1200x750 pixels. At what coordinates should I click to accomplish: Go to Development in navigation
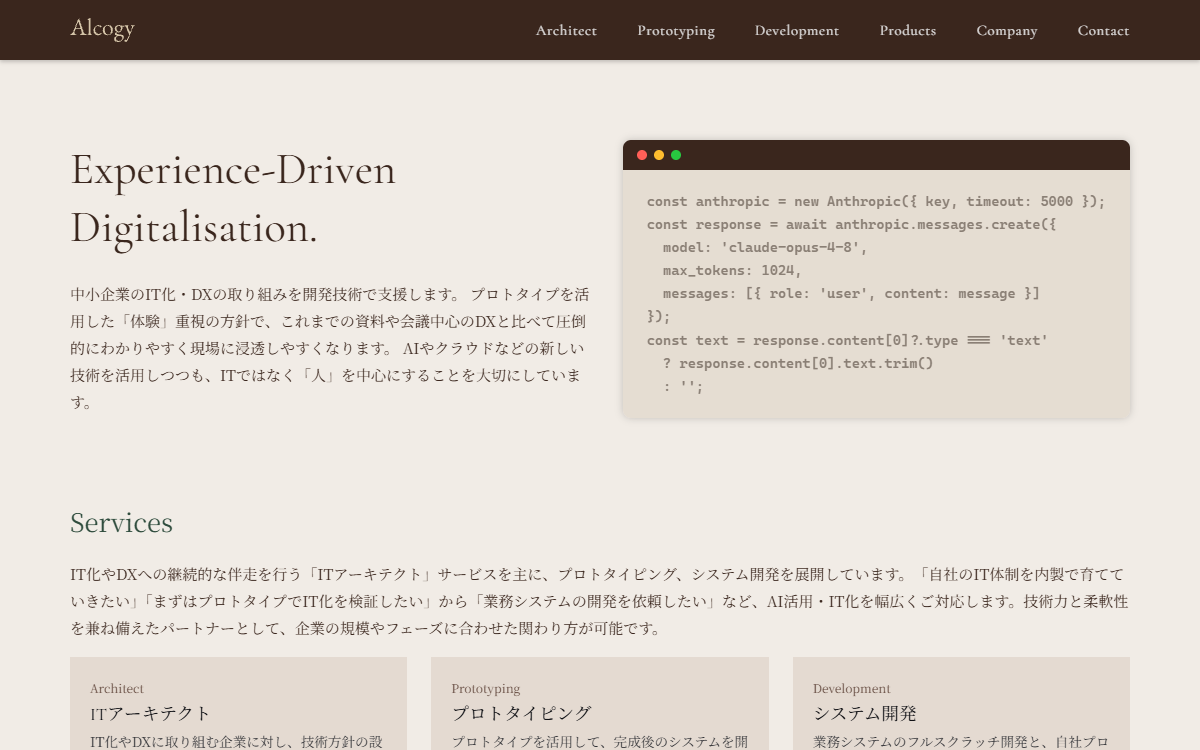point(797,30)
